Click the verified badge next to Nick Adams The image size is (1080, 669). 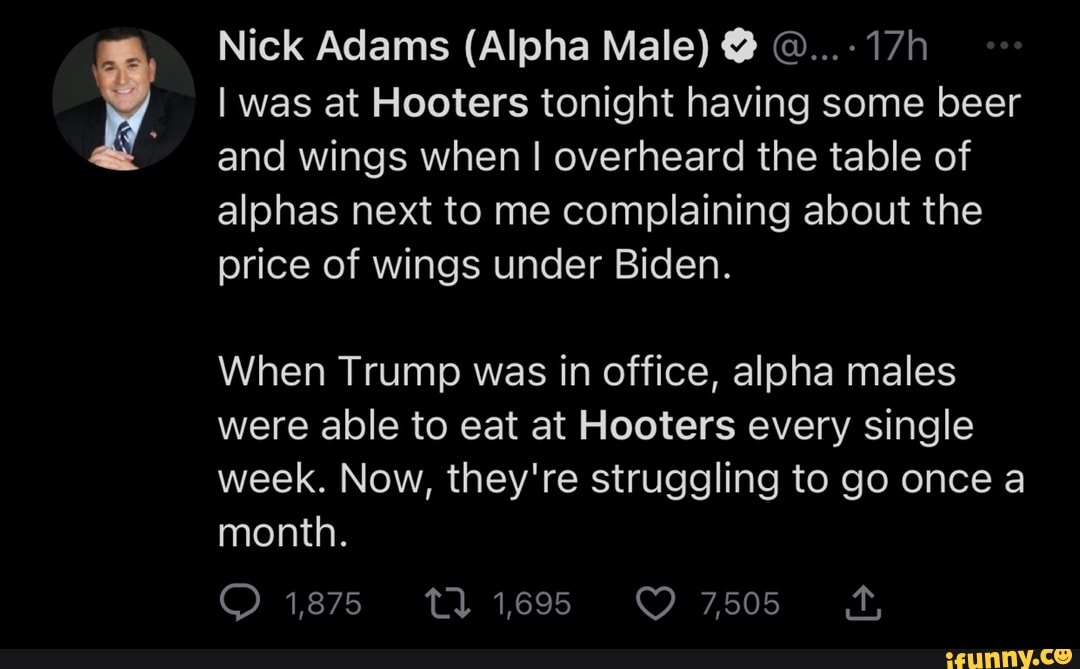pyautogui.click(x=737, y=43)
